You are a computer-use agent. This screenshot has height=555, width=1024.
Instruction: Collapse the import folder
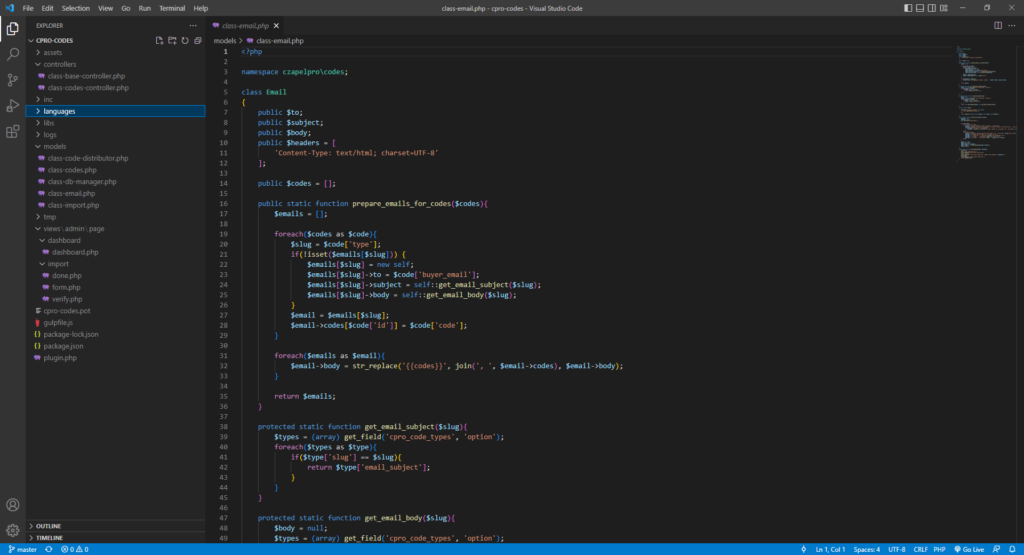click(58, 264)
